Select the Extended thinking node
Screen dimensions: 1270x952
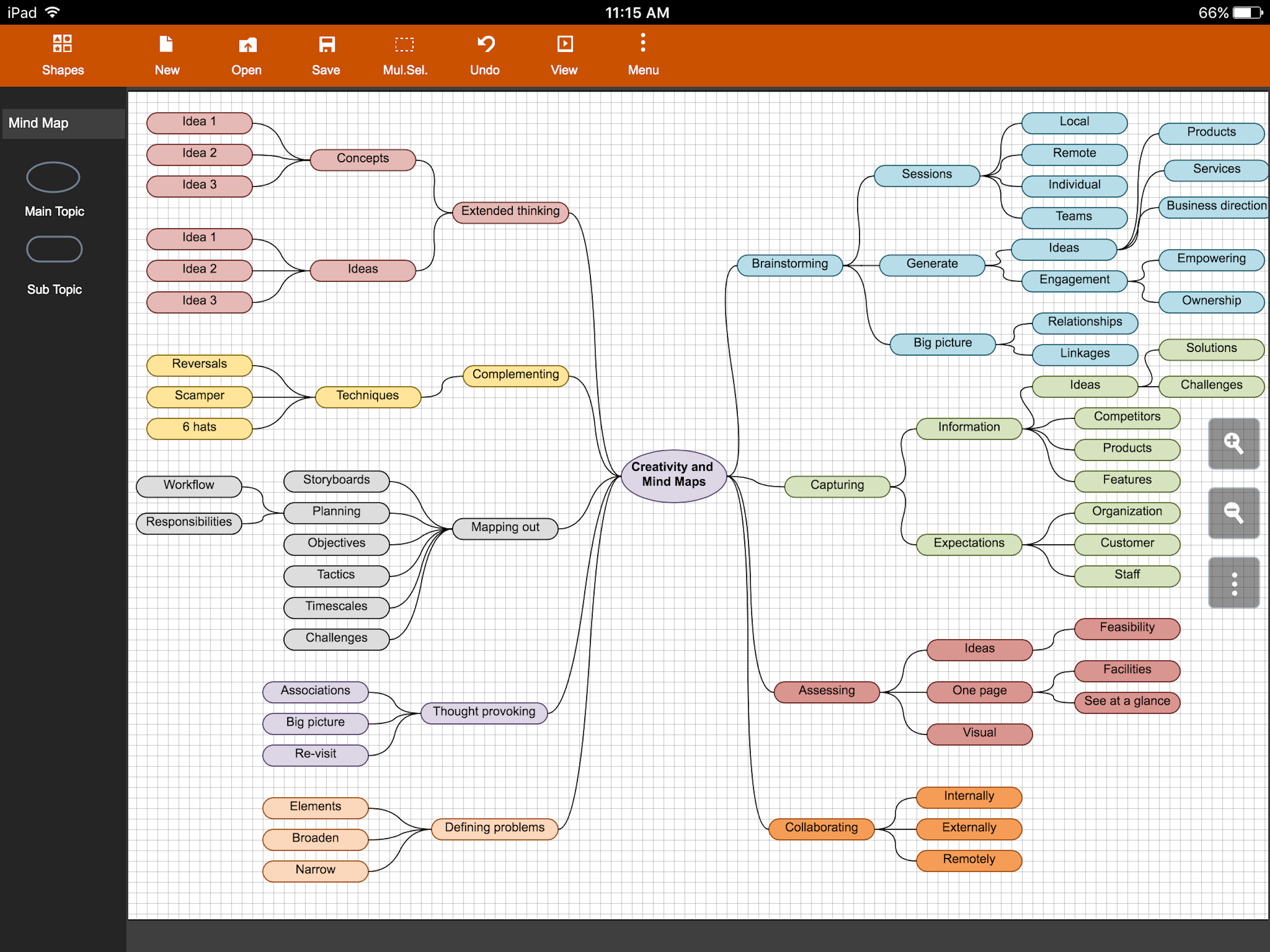510,212
